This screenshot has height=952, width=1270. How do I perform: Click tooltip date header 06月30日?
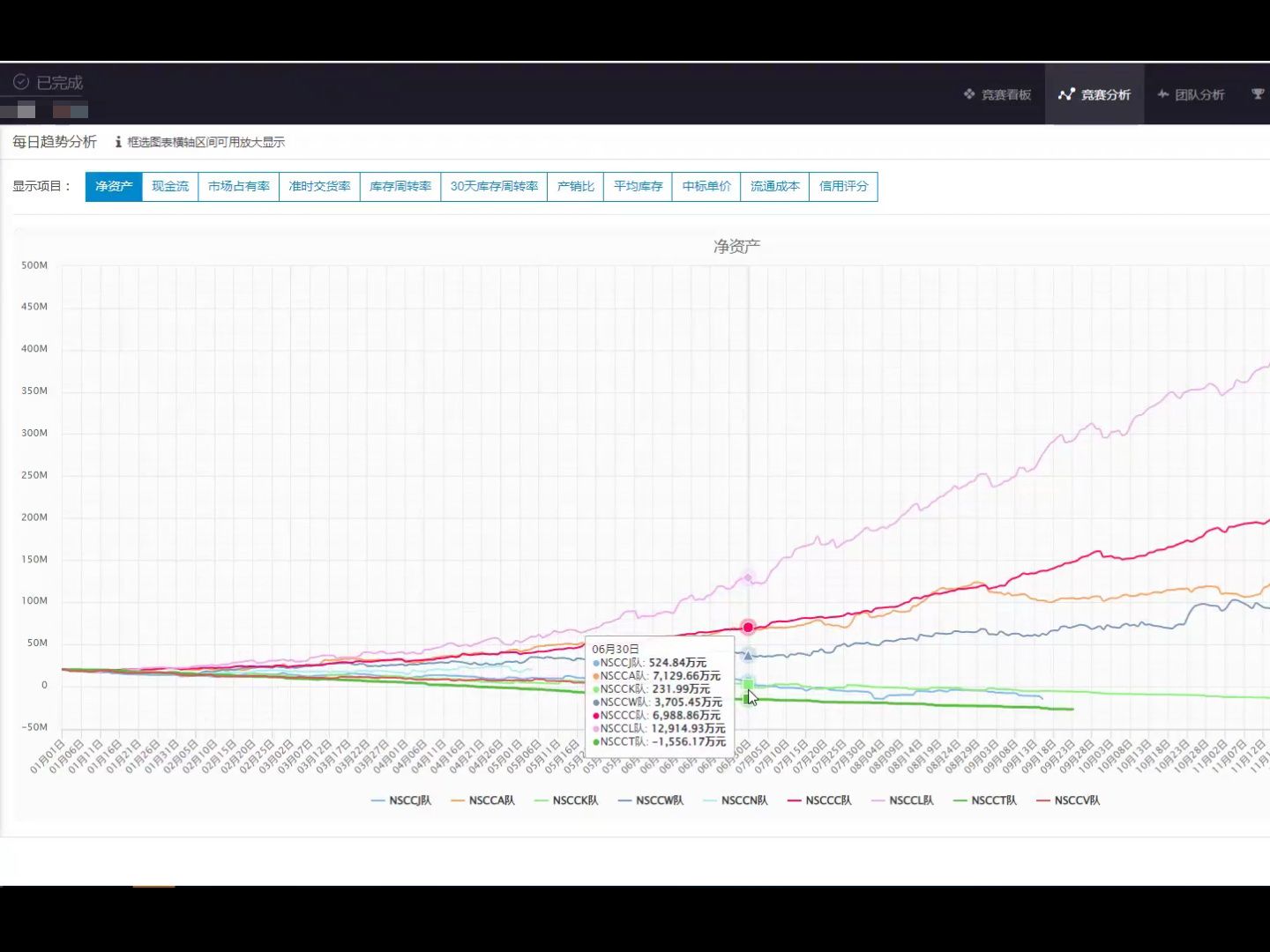coord(616,649)
